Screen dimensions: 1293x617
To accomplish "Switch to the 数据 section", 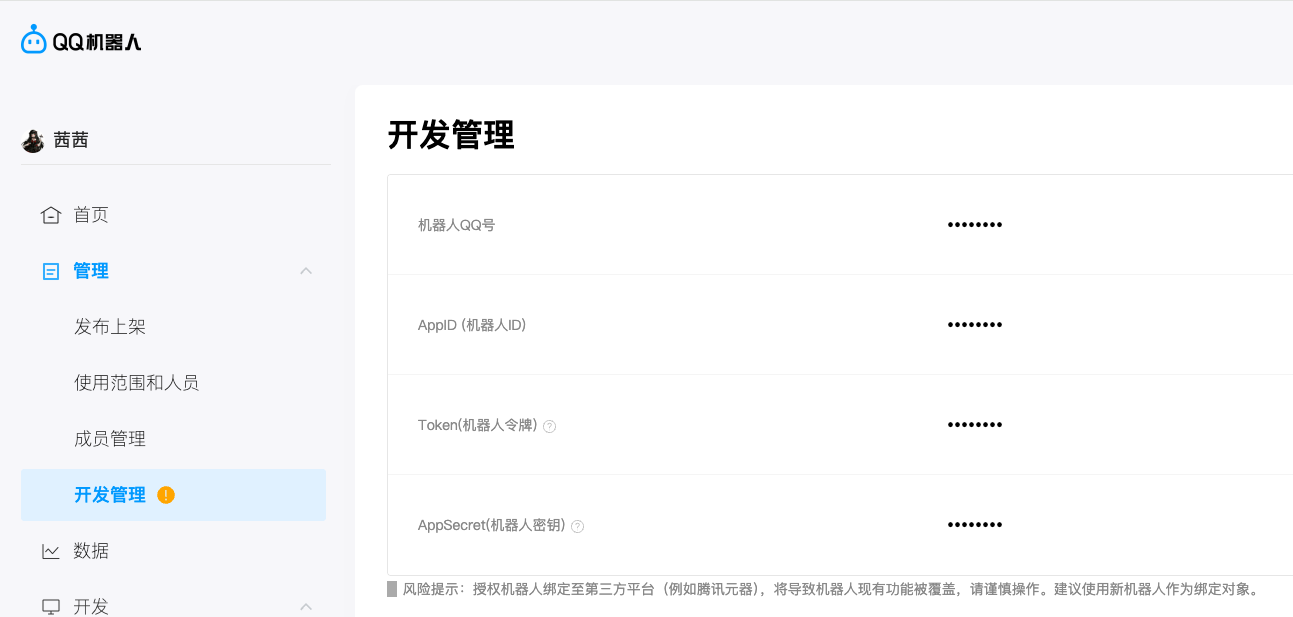I will coord(89,550).
